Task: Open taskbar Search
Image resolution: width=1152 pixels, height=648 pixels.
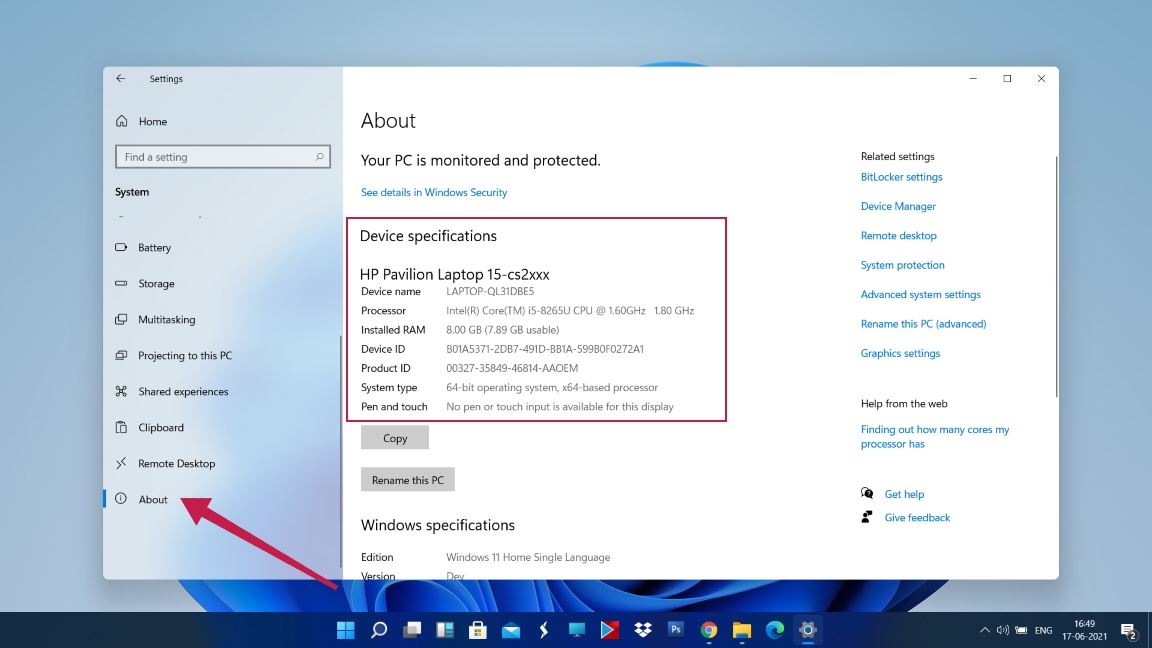Action: coord(379,630)
